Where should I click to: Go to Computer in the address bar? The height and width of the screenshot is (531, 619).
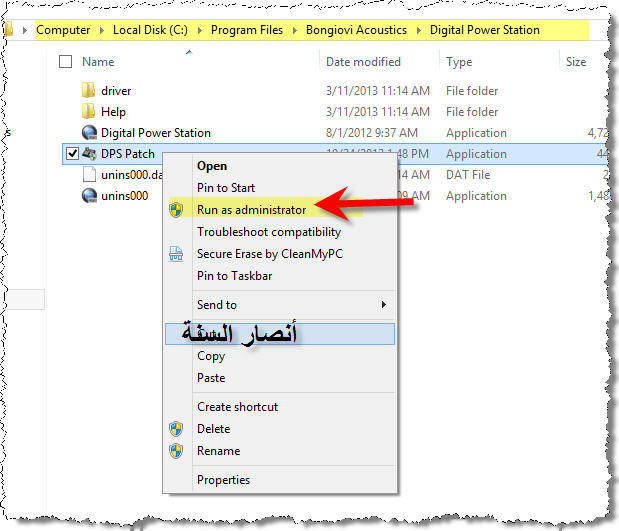tap(63, 30)
